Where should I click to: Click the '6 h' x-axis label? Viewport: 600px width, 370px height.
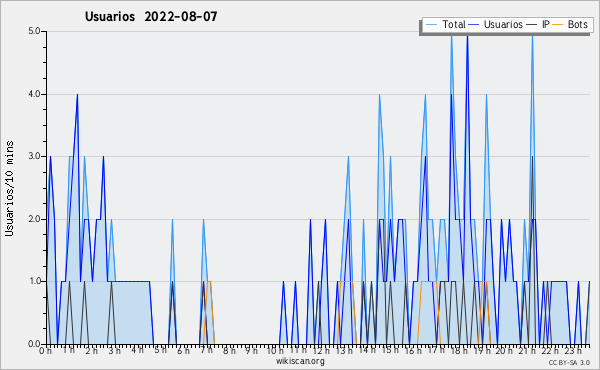[x=183, y=351]
